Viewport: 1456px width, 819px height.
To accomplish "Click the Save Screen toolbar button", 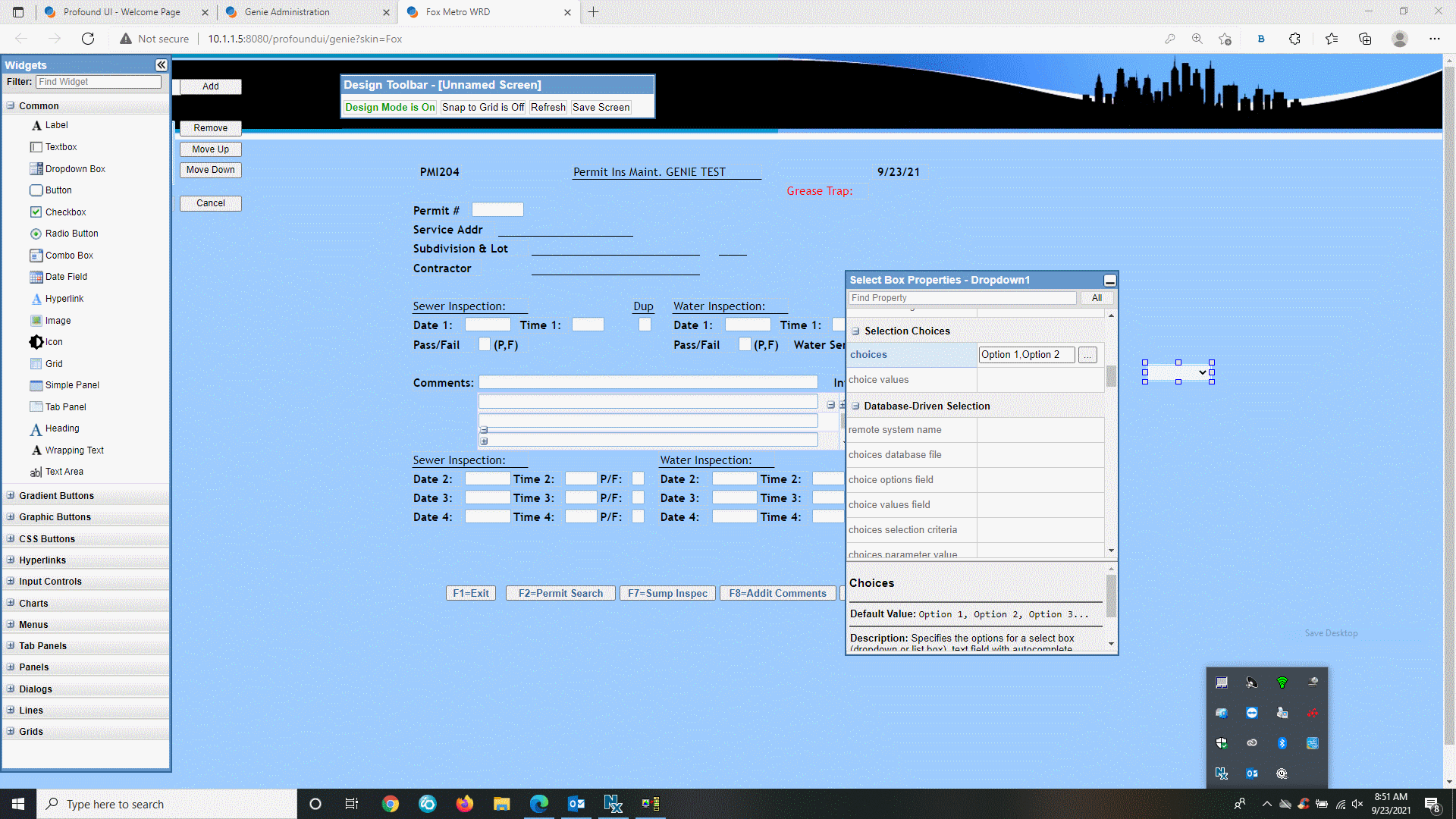I will point(600,107).
